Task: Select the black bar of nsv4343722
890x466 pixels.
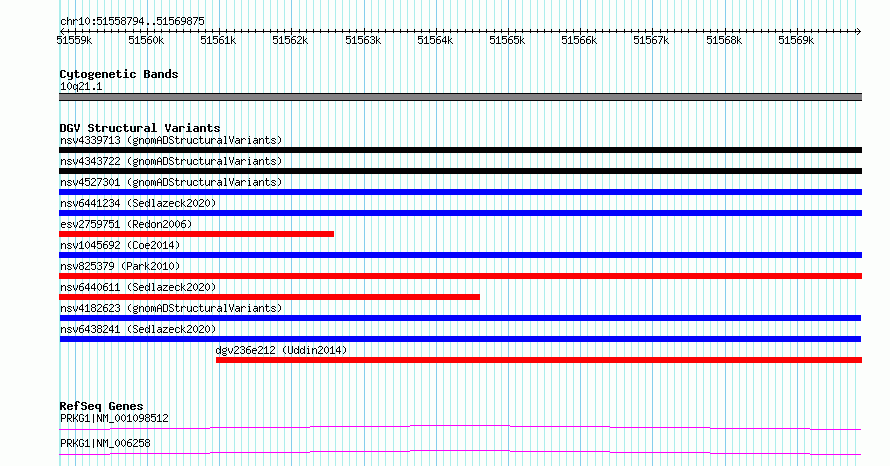Action: click(x=460, y=171)
